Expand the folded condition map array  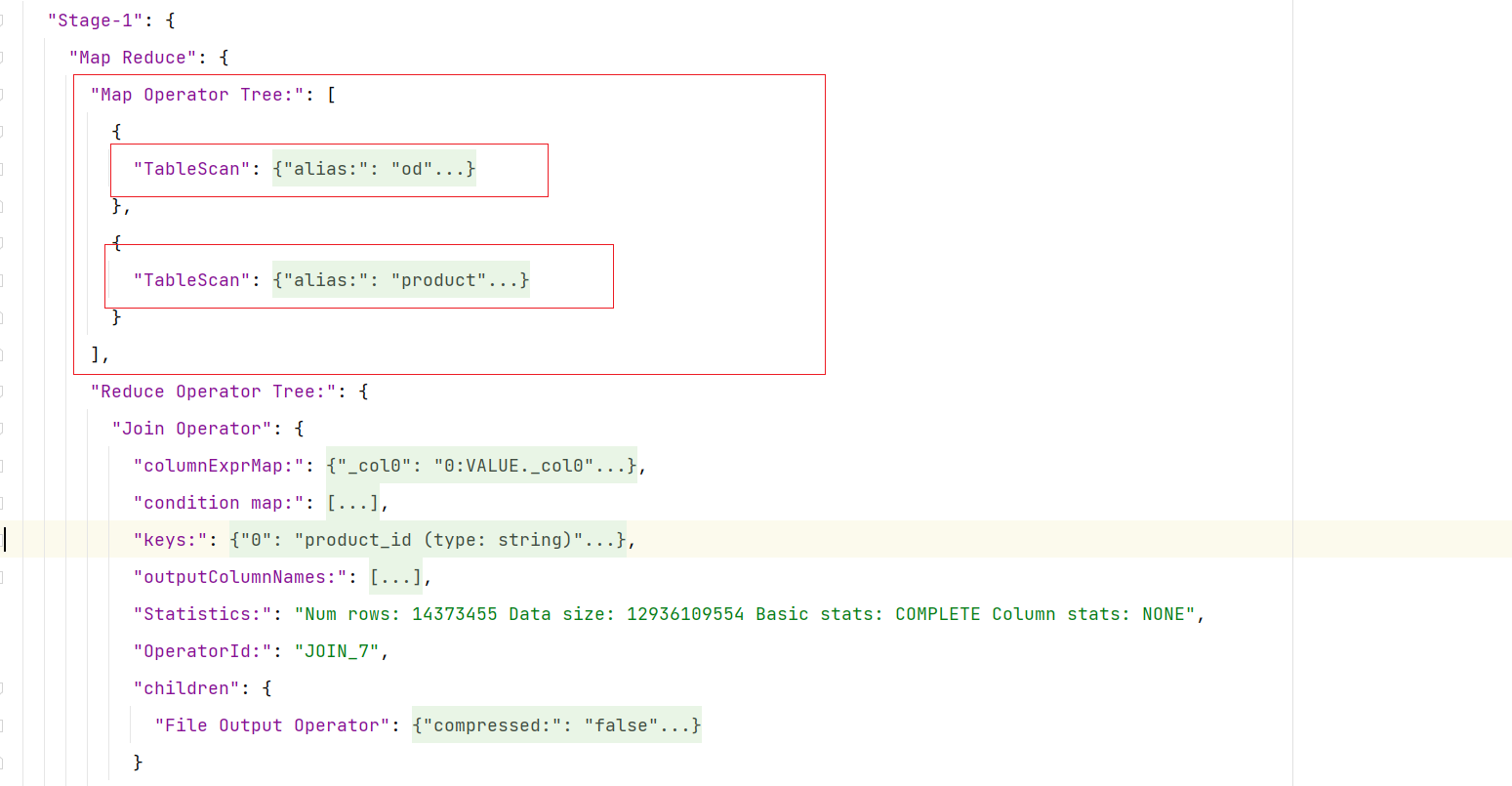[352, 503]
